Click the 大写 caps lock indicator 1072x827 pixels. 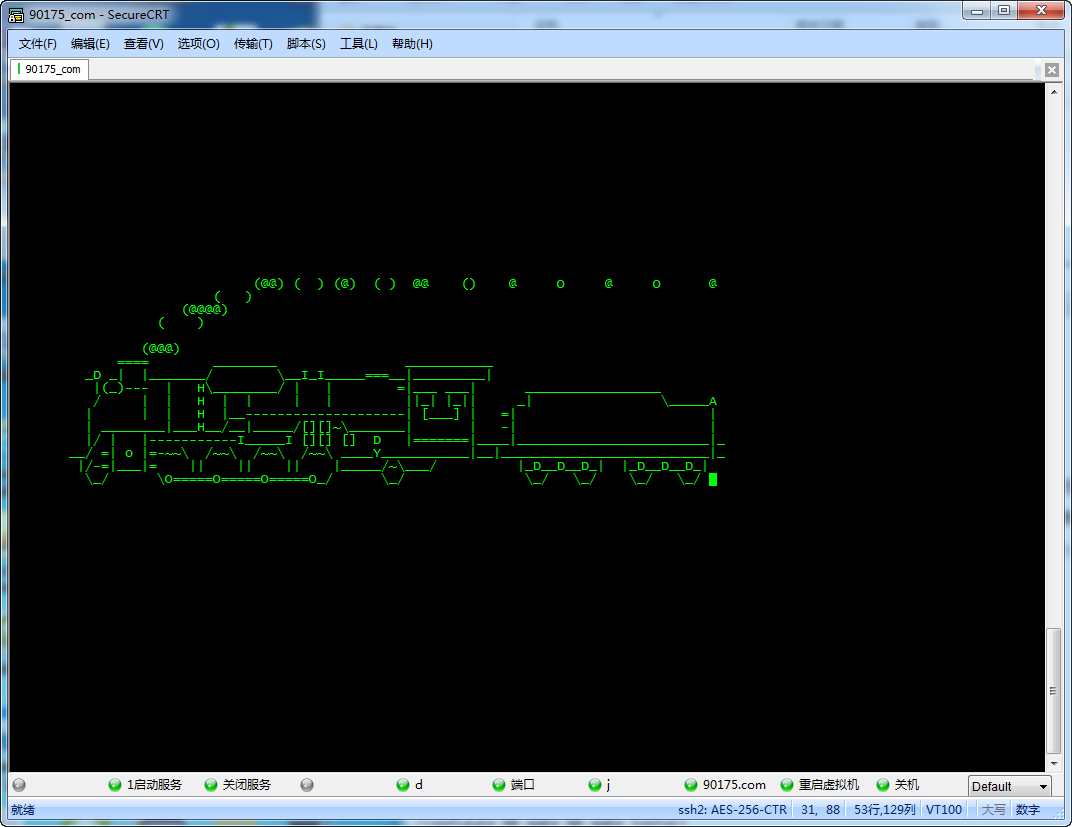pyautogui.click(x=993, y=810)
